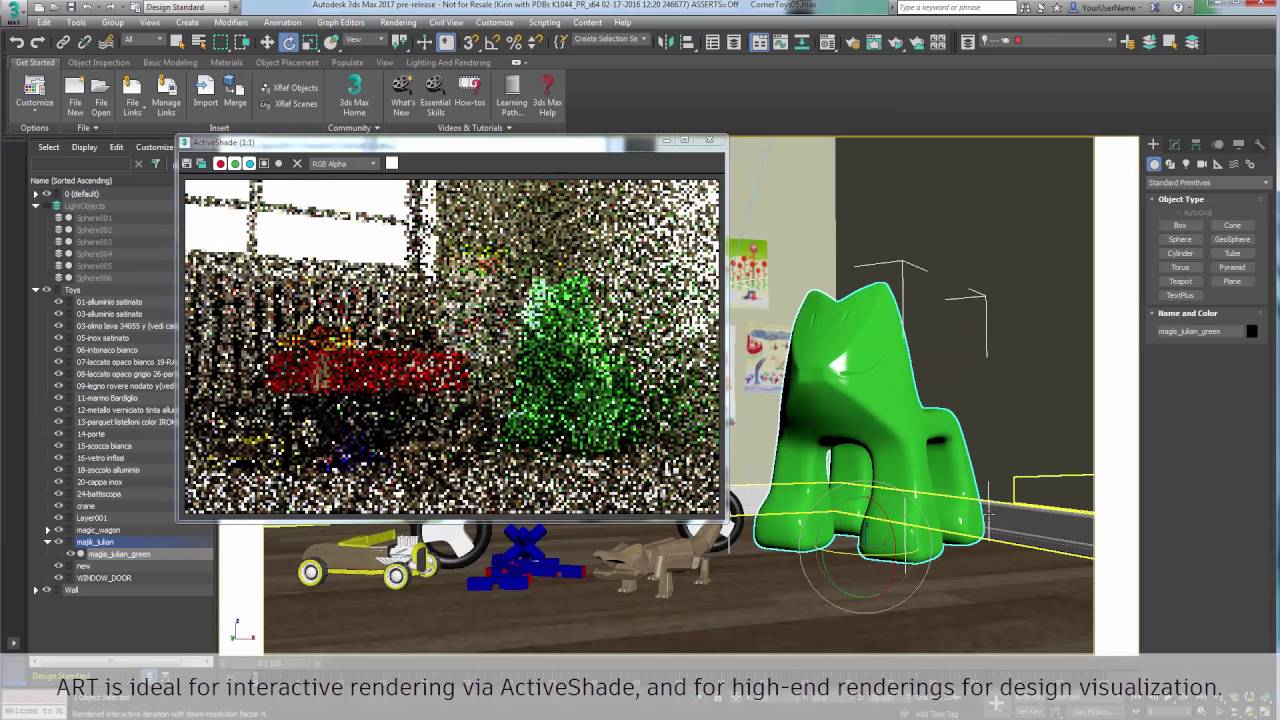1280x720 pixels.
Task: Activate the Select and Rotate tool
Action: coord(289,42)
